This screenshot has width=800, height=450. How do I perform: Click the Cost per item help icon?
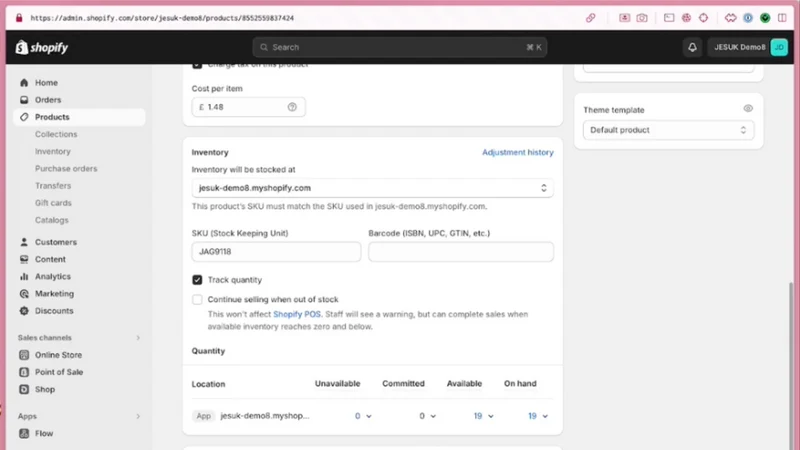click(292, 107)
